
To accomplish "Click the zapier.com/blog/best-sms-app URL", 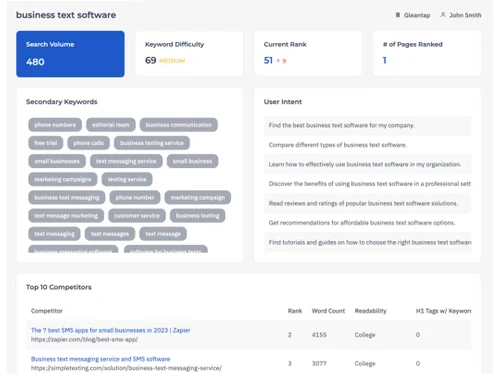I will pyautogui.click(x=84, y=339).
